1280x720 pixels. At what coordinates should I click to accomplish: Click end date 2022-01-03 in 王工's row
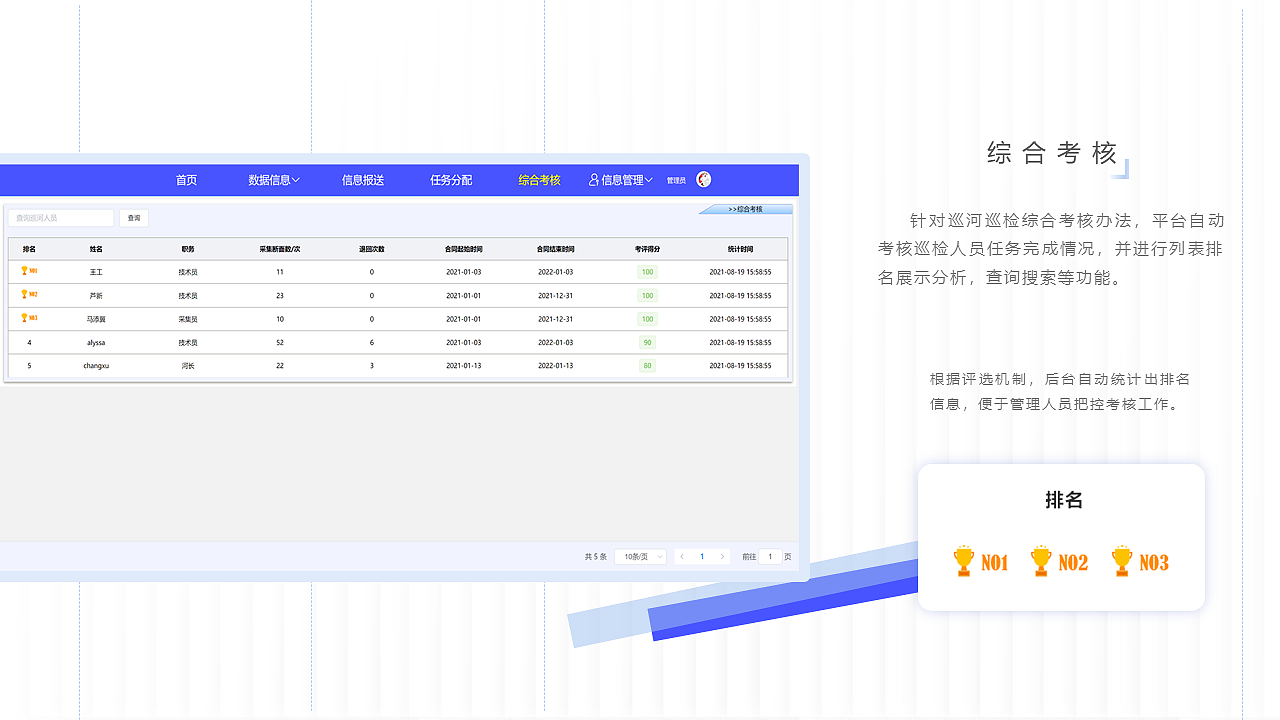tap(556, 272)
